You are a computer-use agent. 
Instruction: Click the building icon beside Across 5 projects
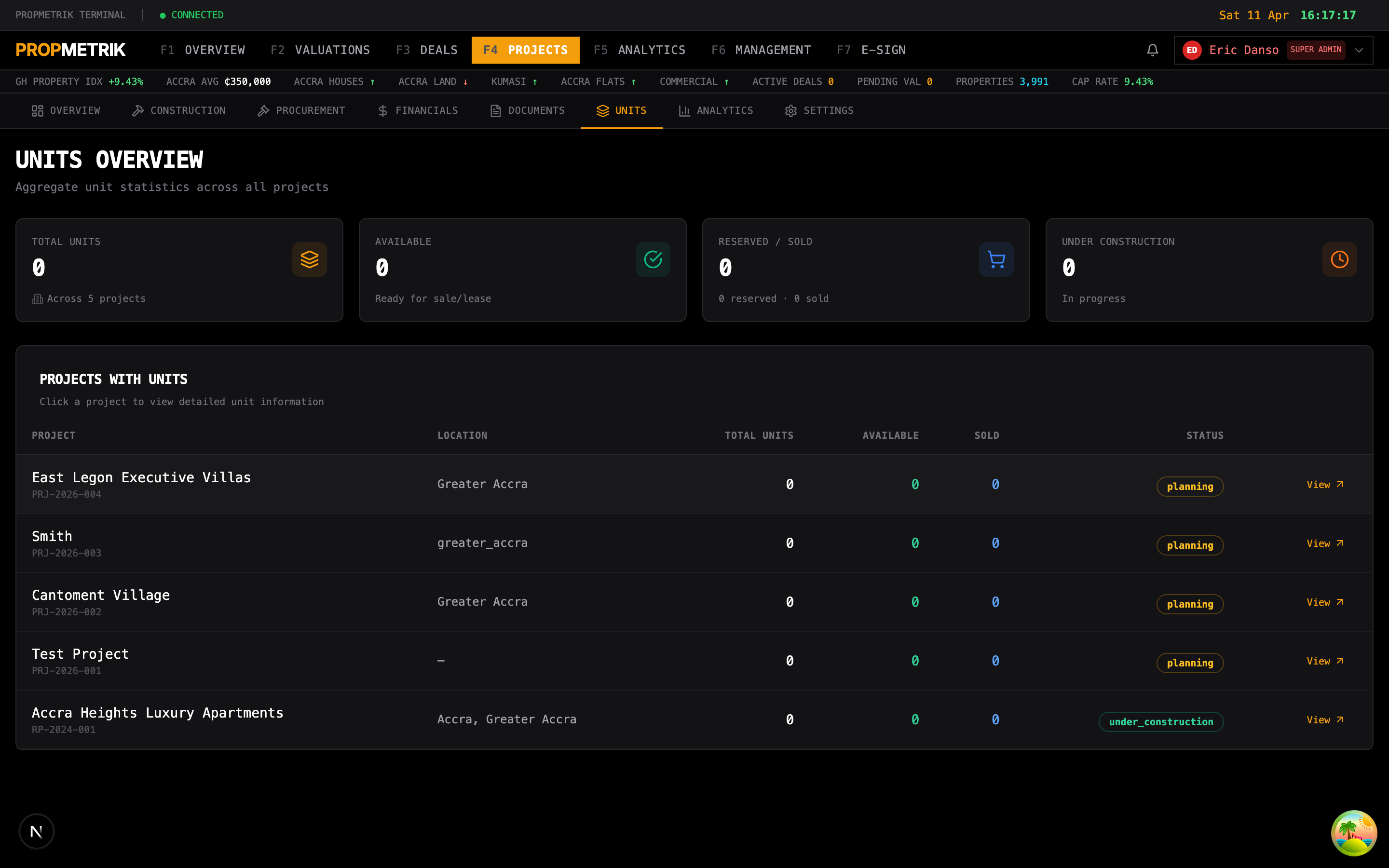click(37, 298)
